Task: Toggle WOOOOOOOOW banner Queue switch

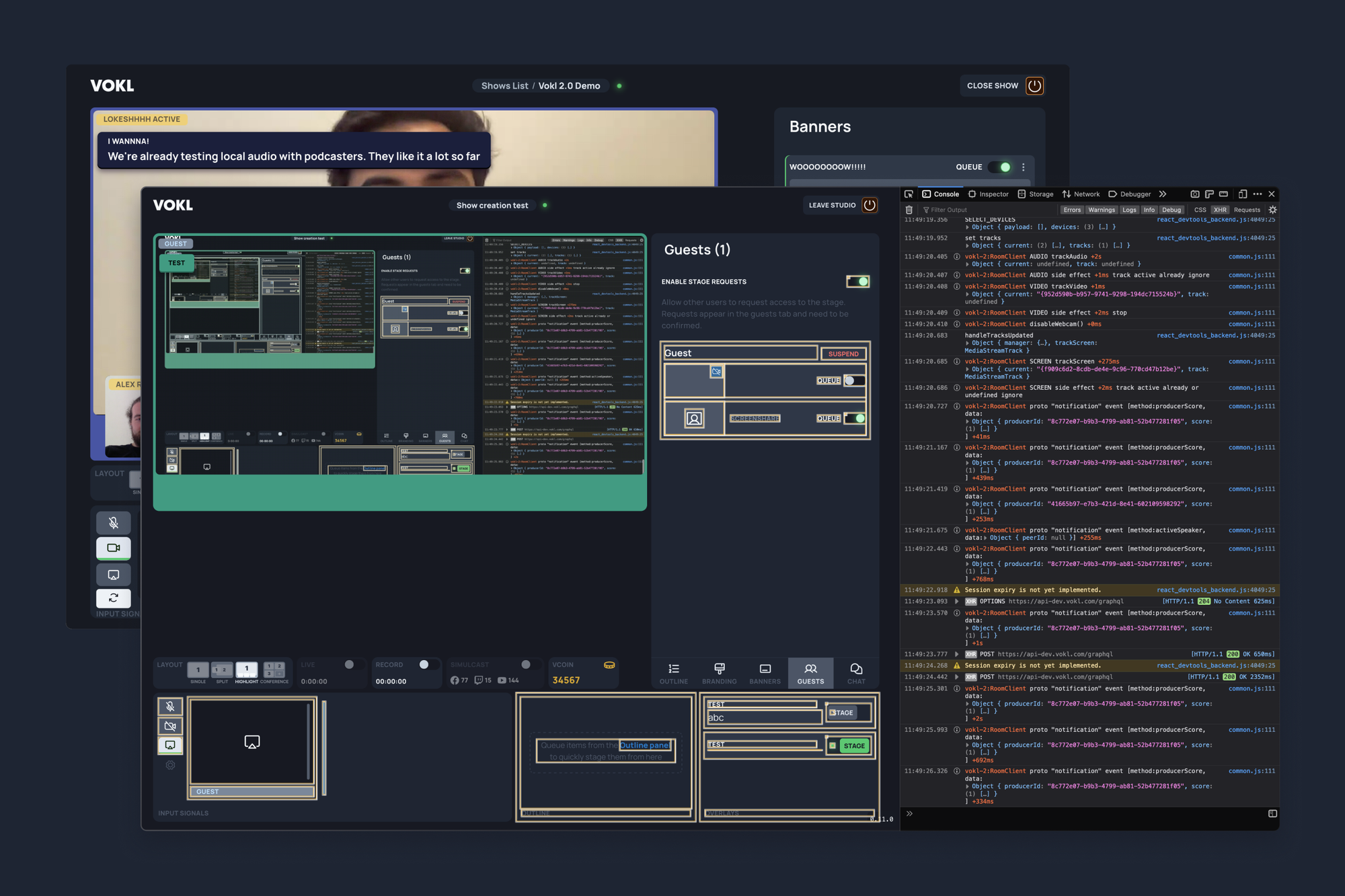Action: [x=1000, y=167]
